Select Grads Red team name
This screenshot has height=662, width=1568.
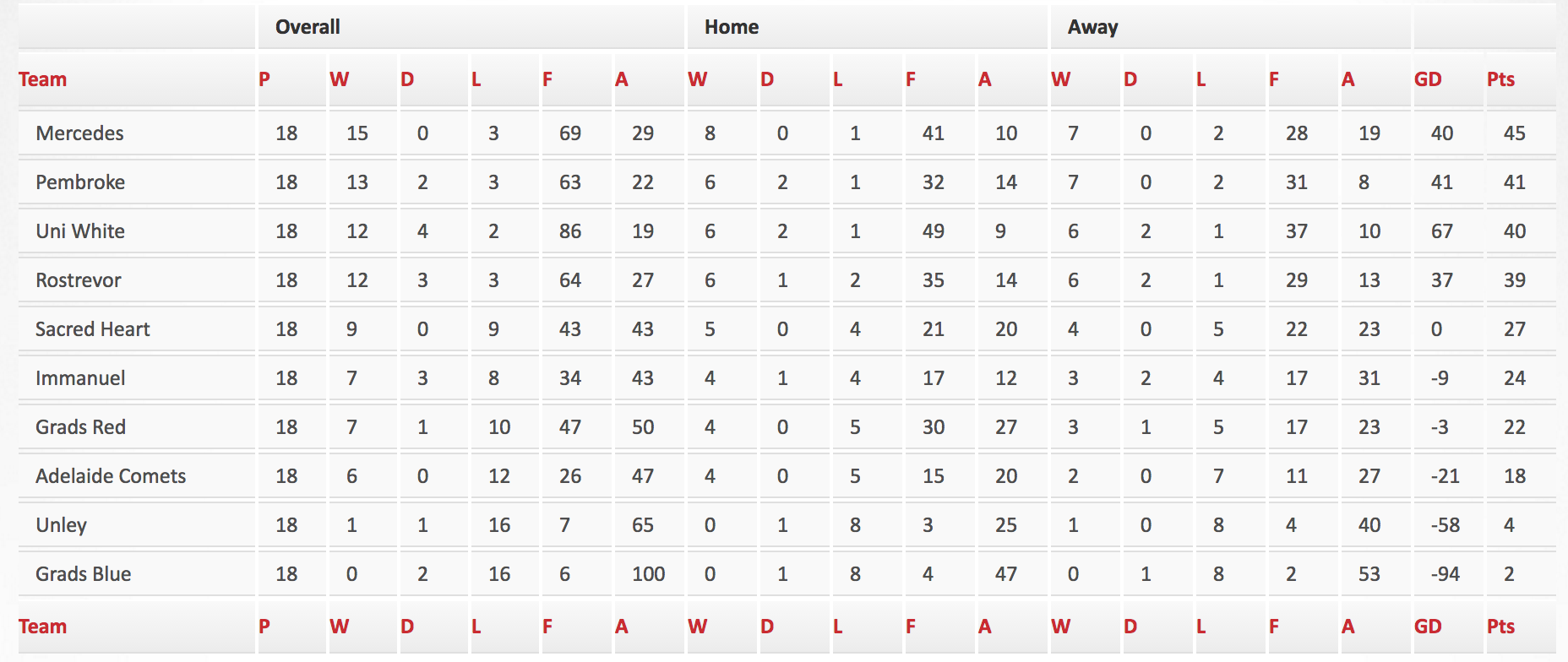pos(80,427)
